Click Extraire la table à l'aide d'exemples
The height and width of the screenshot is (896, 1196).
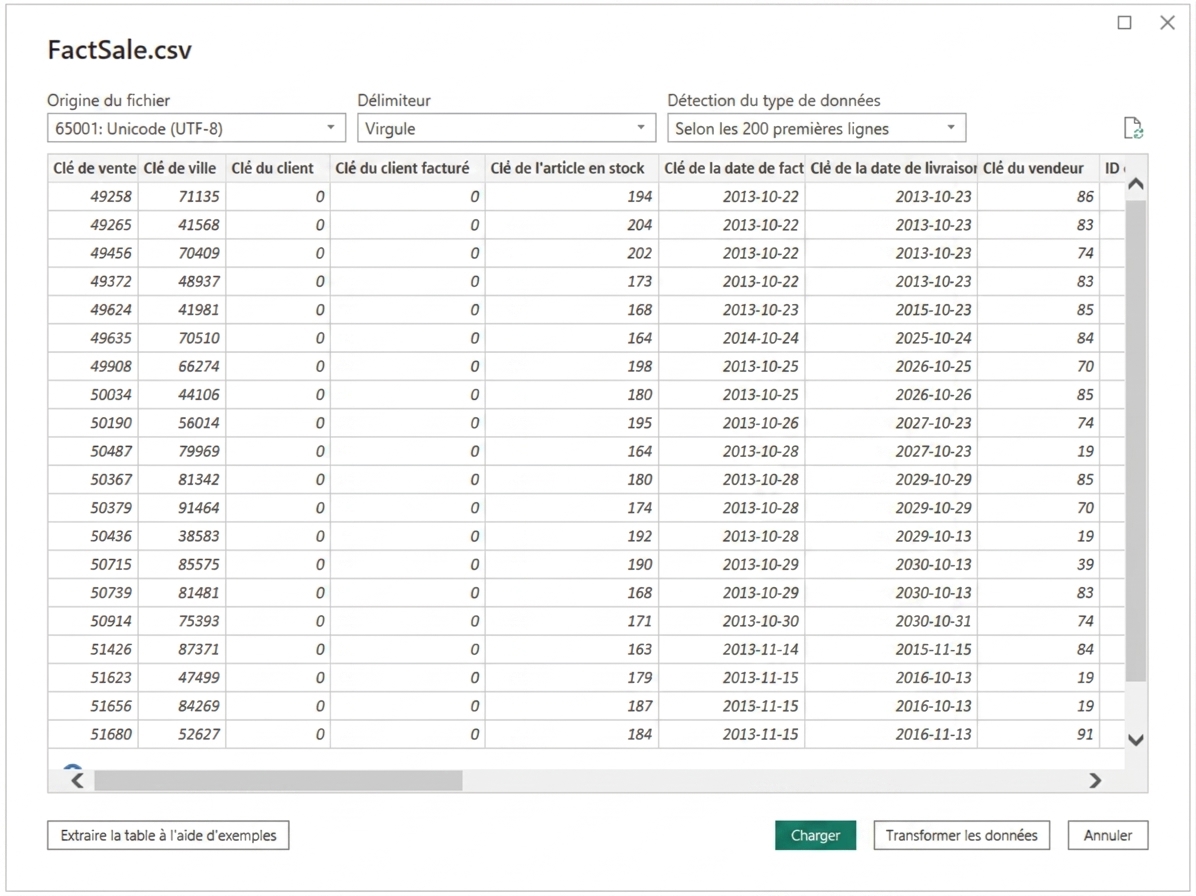point(168,835)
